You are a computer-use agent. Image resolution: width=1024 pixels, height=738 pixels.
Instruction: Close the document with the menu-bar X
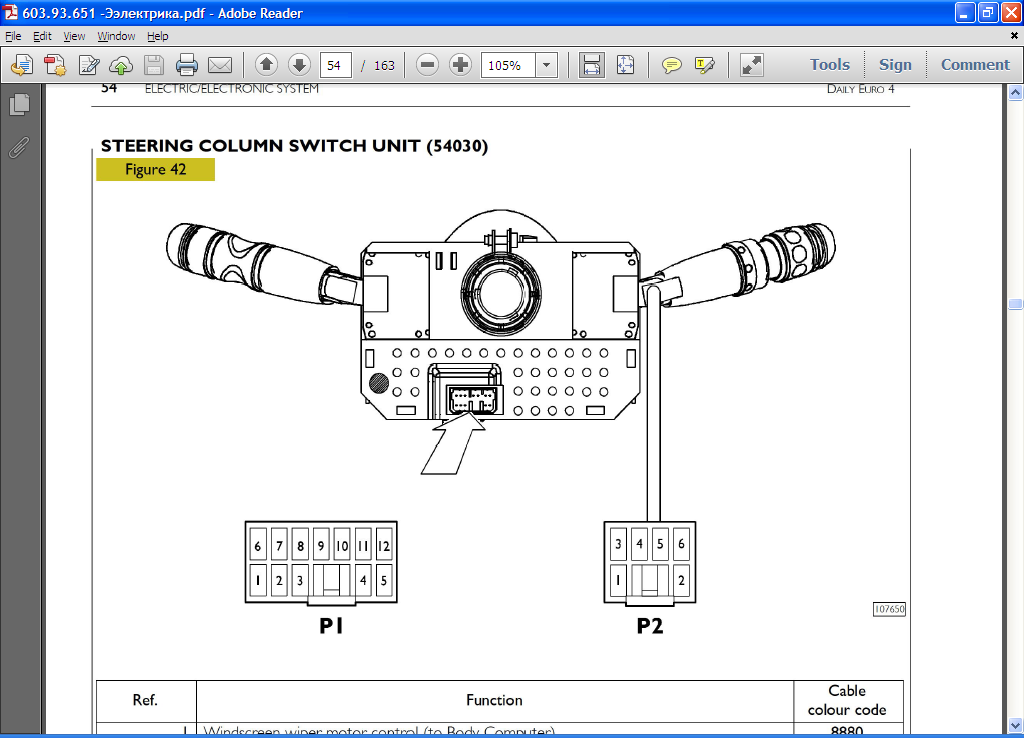coord(1014,36)
